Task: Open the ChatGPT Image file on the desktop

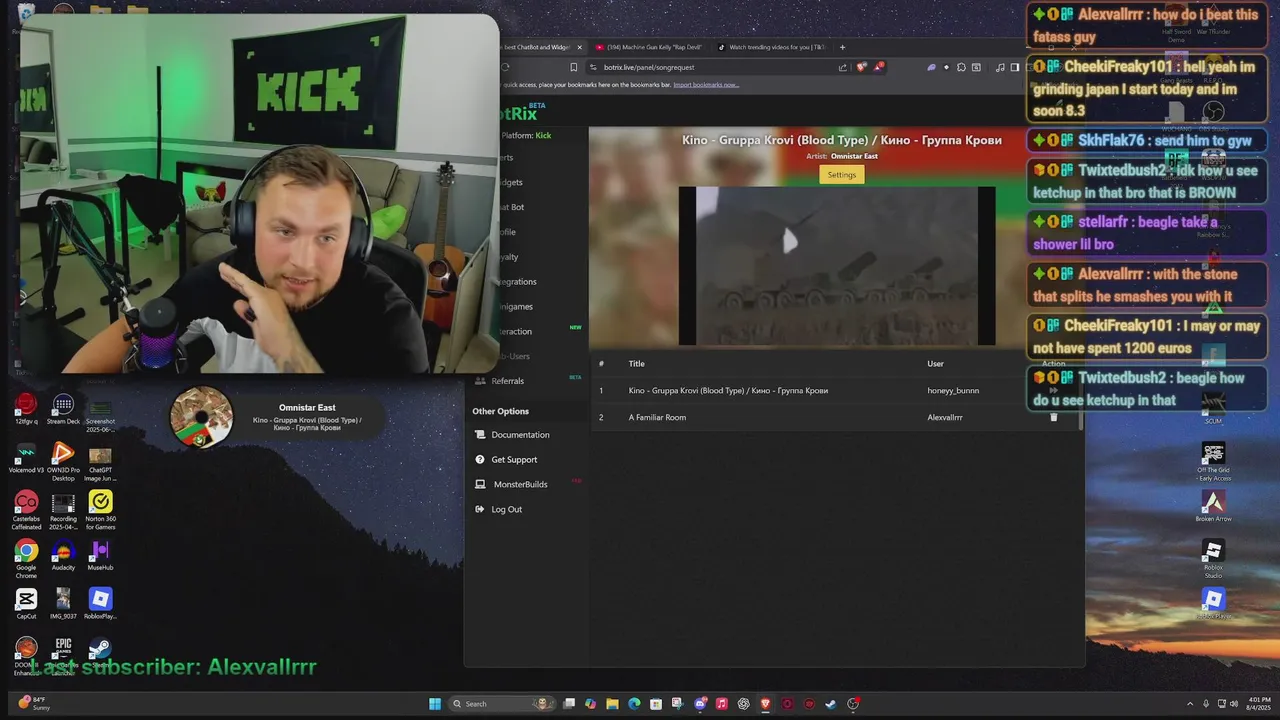Action: coord(100,462)
